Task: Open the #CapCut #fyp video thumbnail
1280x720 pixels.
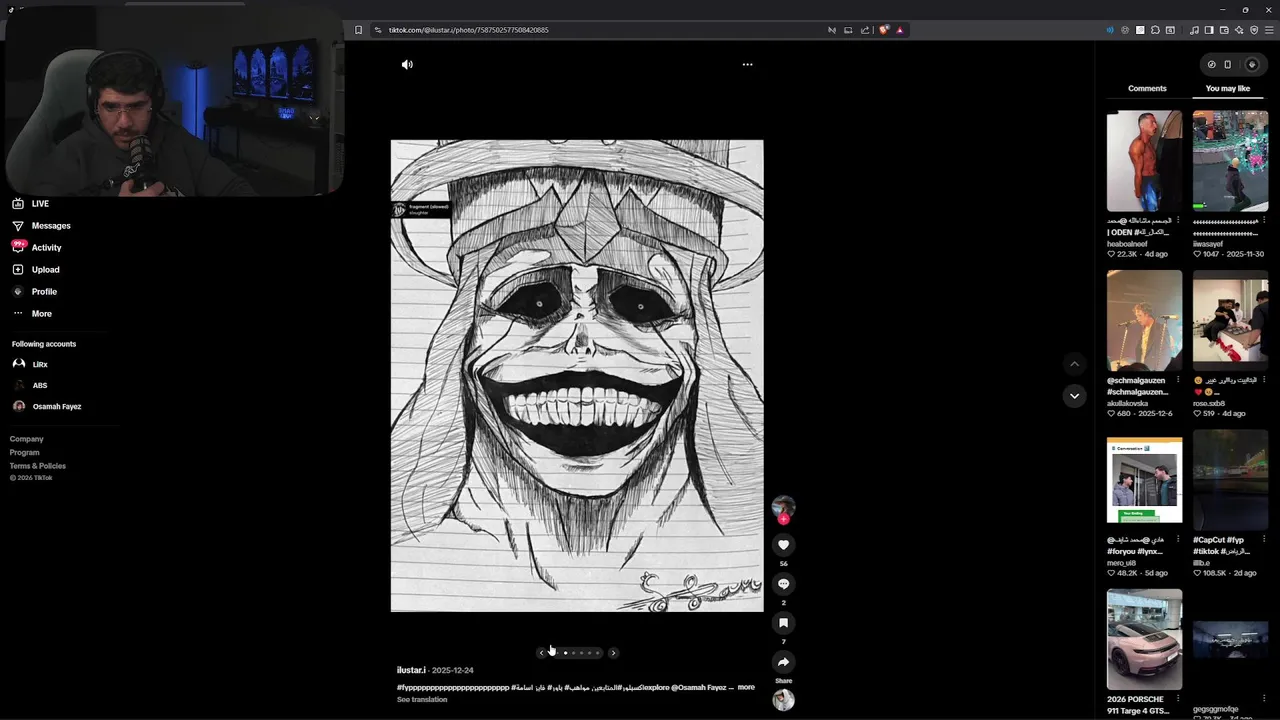Action: pos(1230,480)
